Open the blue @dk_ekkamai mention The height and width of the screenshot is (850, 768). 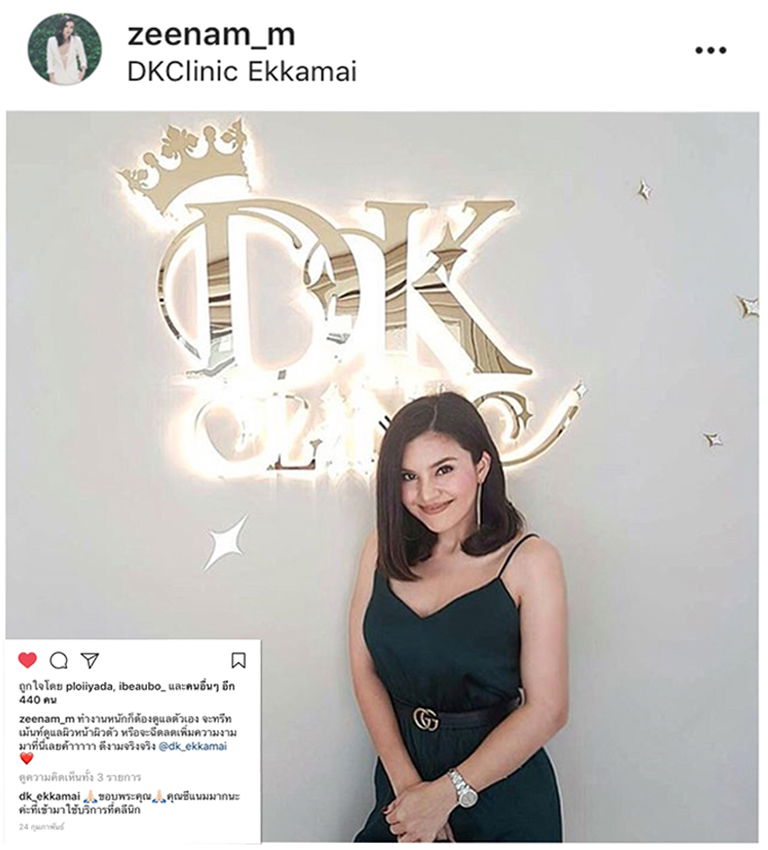[192, 746]
